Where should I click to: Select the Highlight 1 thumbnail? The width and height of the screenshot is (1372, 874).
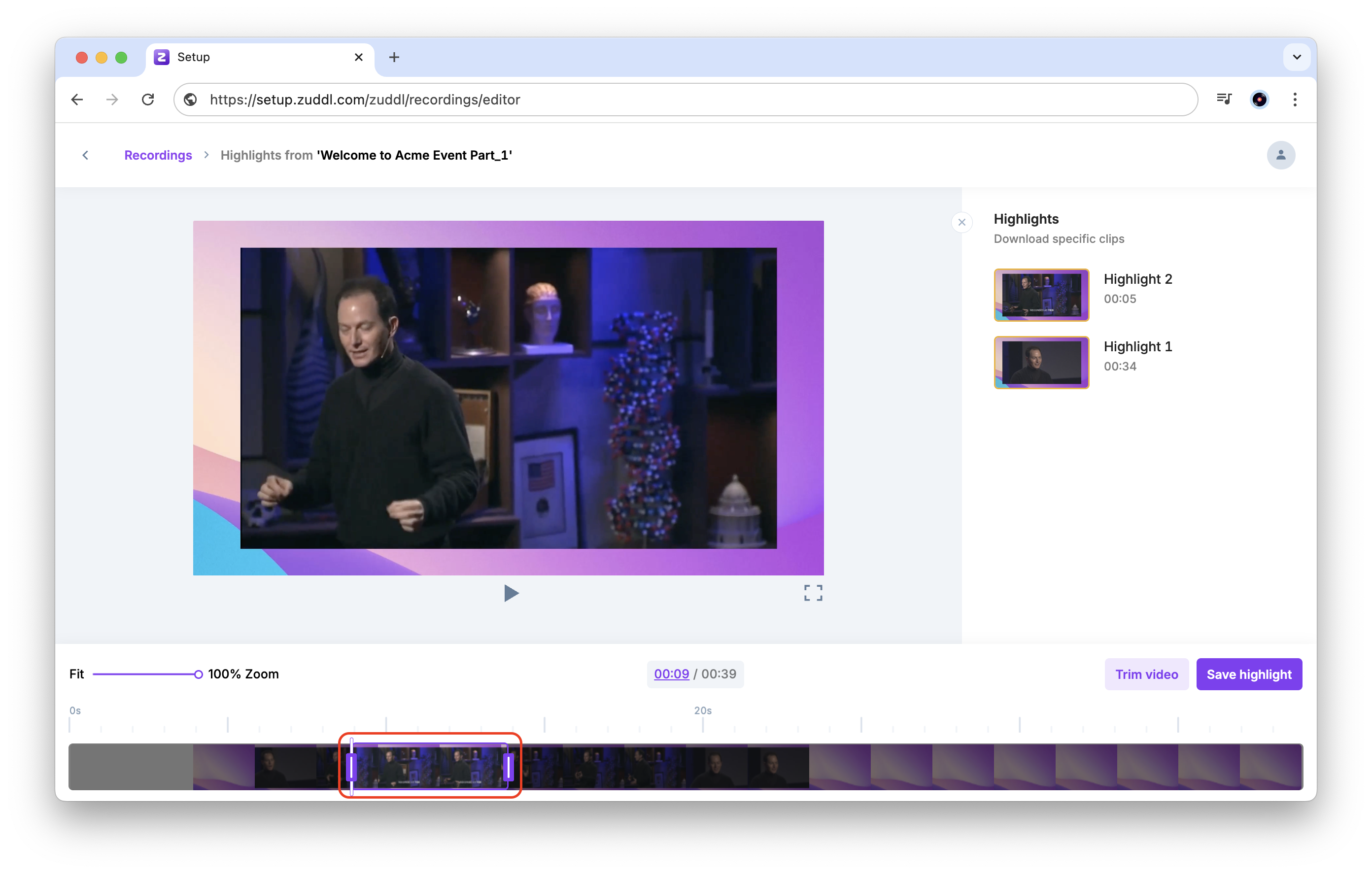[1041, 363]
